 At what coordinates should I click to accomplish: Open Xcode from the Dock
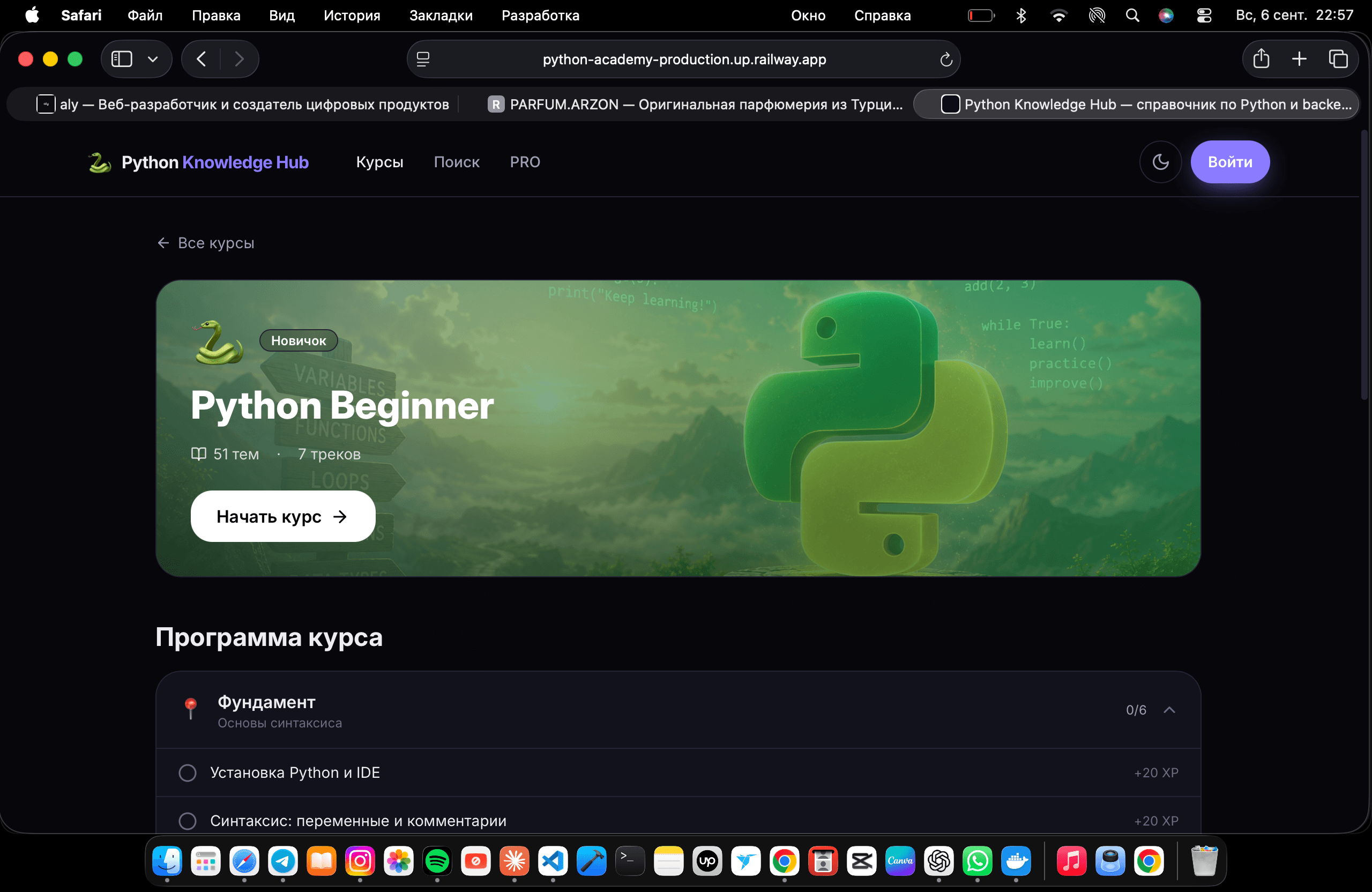(592, 861)
